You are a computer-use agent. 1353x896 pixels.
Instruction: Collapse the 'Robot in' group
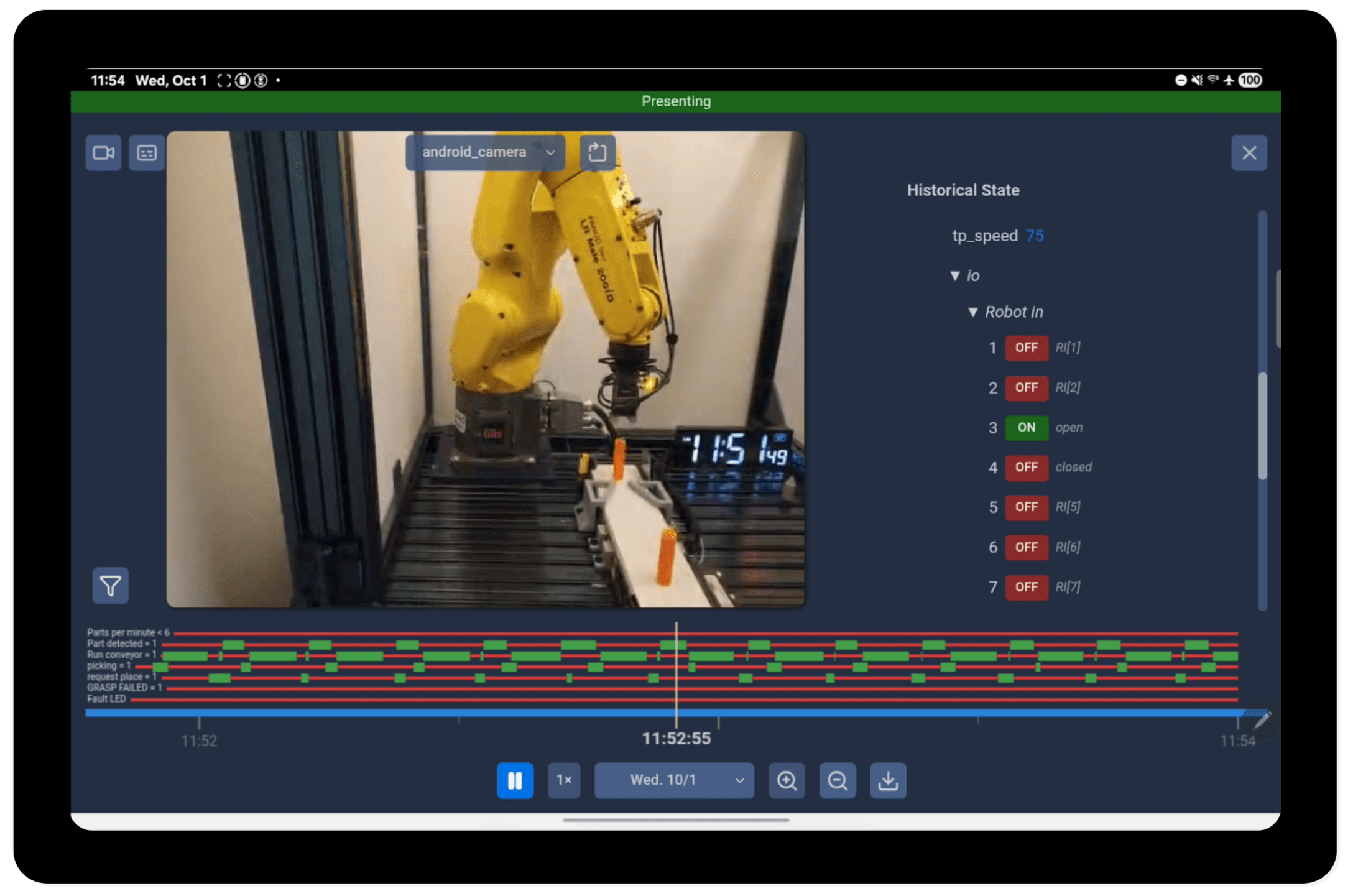pyautogui.click(x=973, y=312)
